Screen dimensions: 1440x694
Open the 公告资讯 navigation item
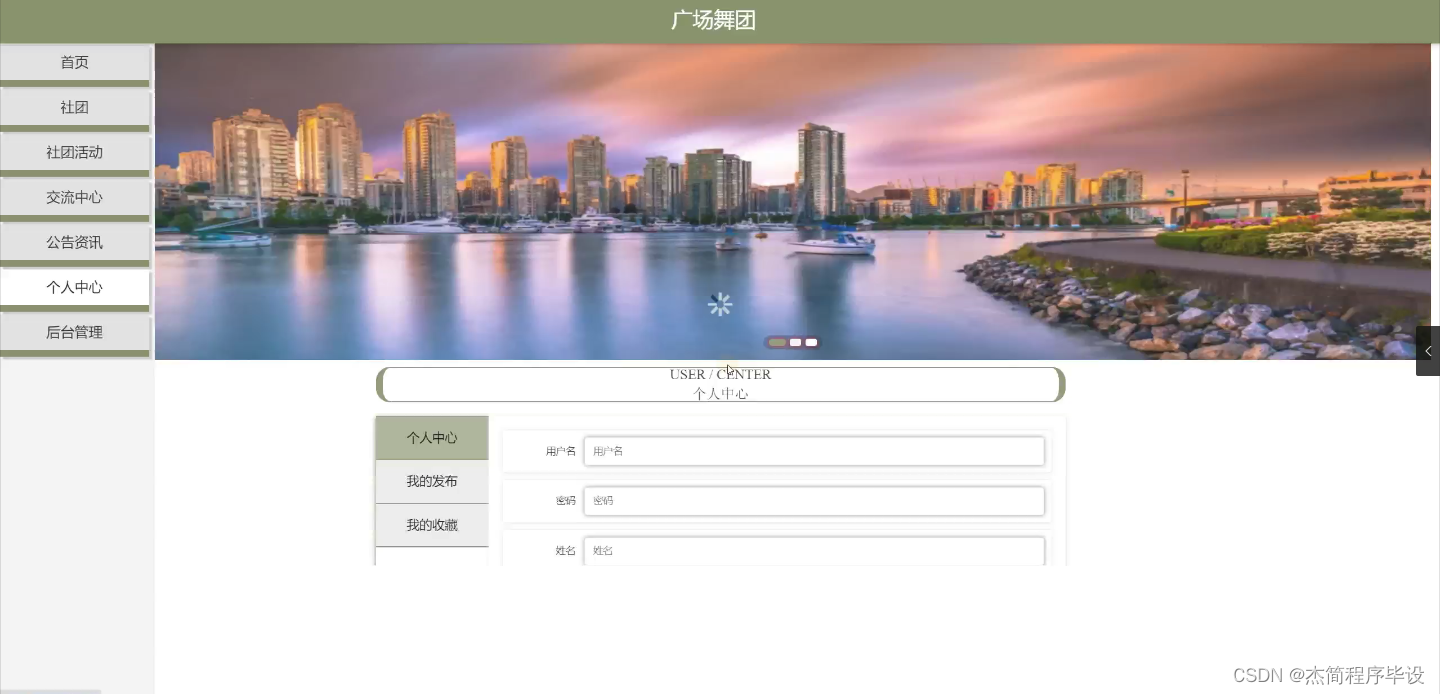(74, 242)
